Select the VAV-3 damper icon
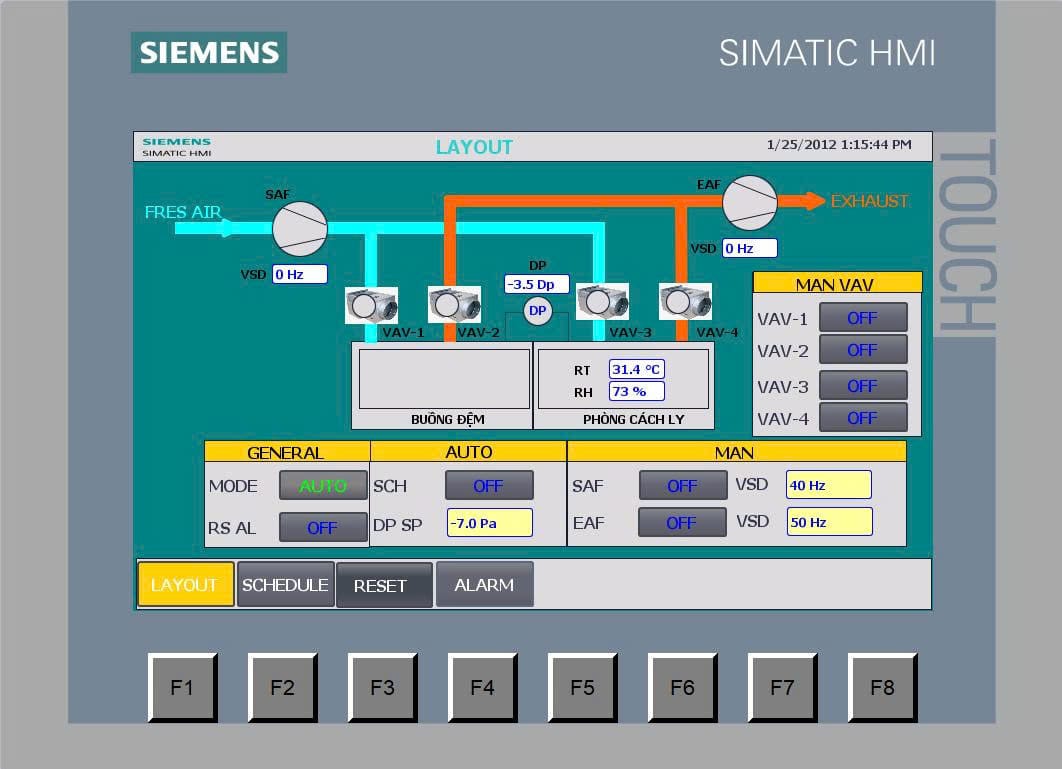Screen dimensions: 1062x769 (602, 302)
